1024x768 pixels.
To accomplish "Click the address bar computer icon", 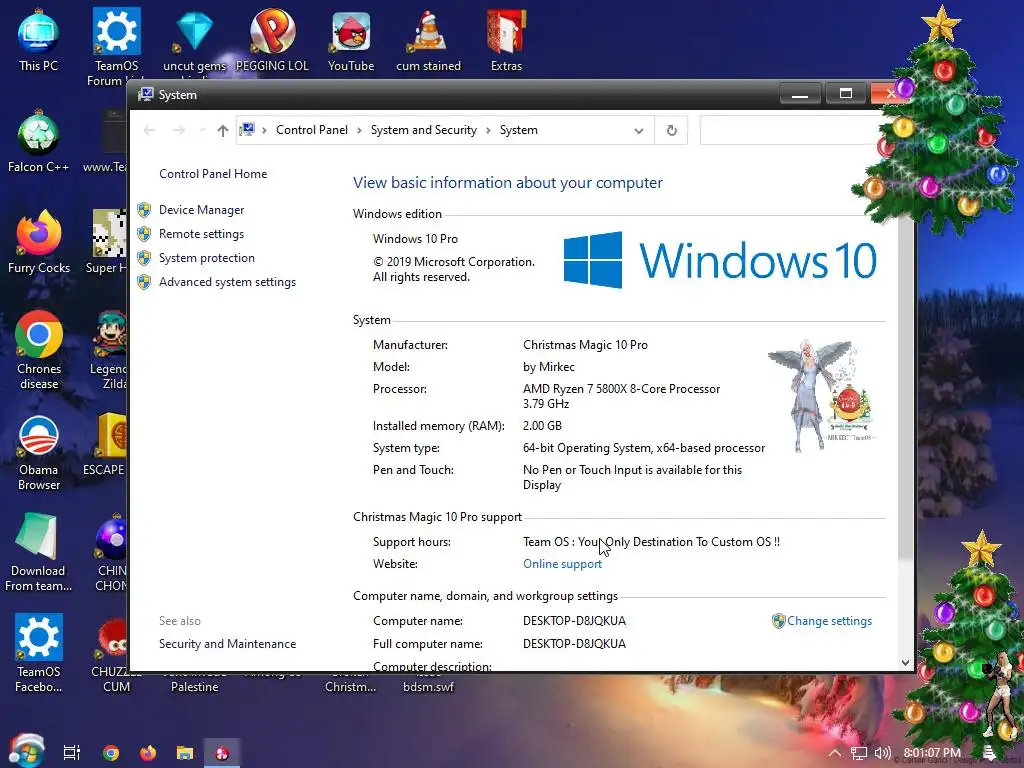I will coord(247,130).
